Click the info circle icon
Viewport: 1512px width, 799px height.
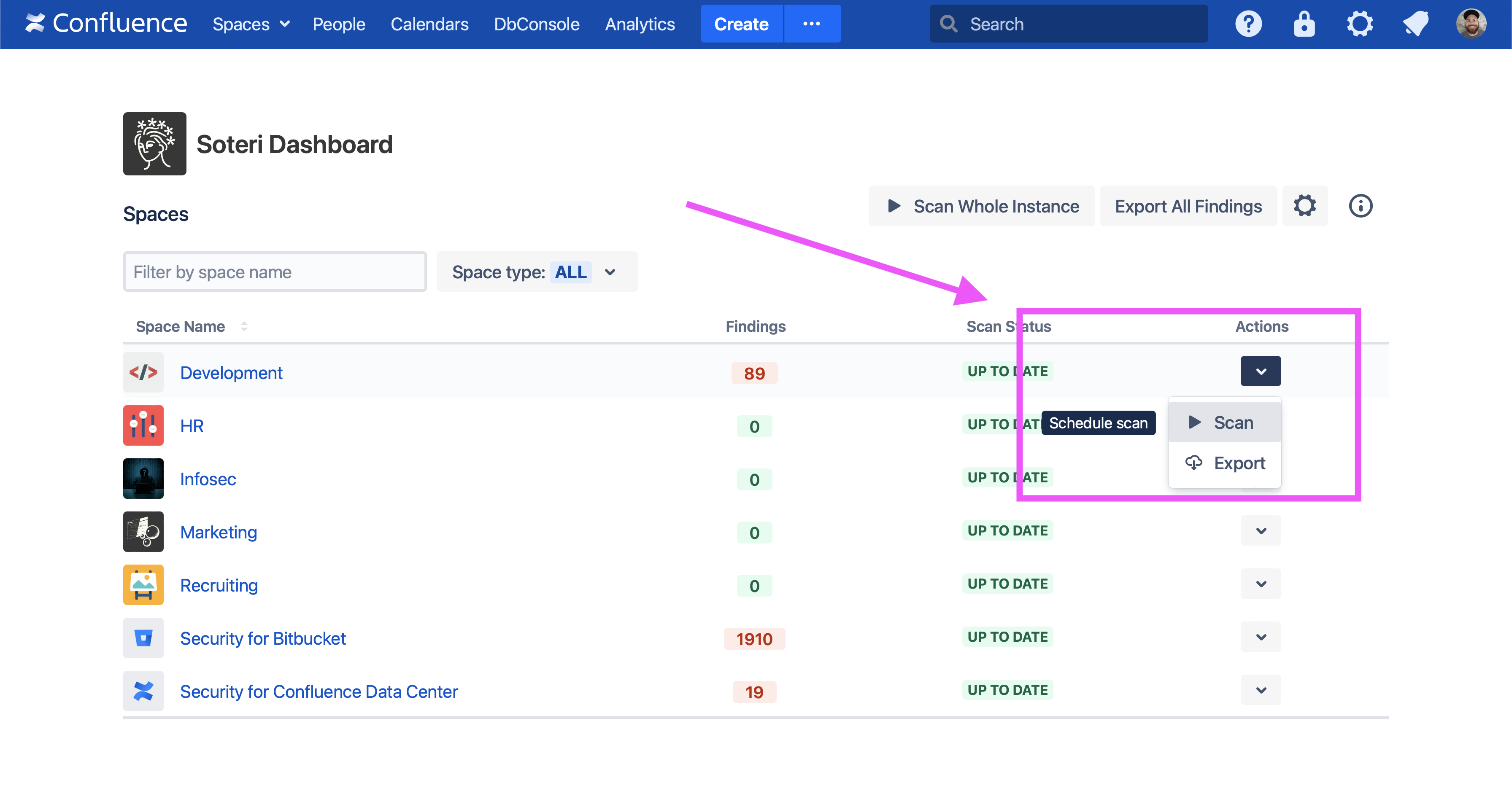tap(1360, 206)
